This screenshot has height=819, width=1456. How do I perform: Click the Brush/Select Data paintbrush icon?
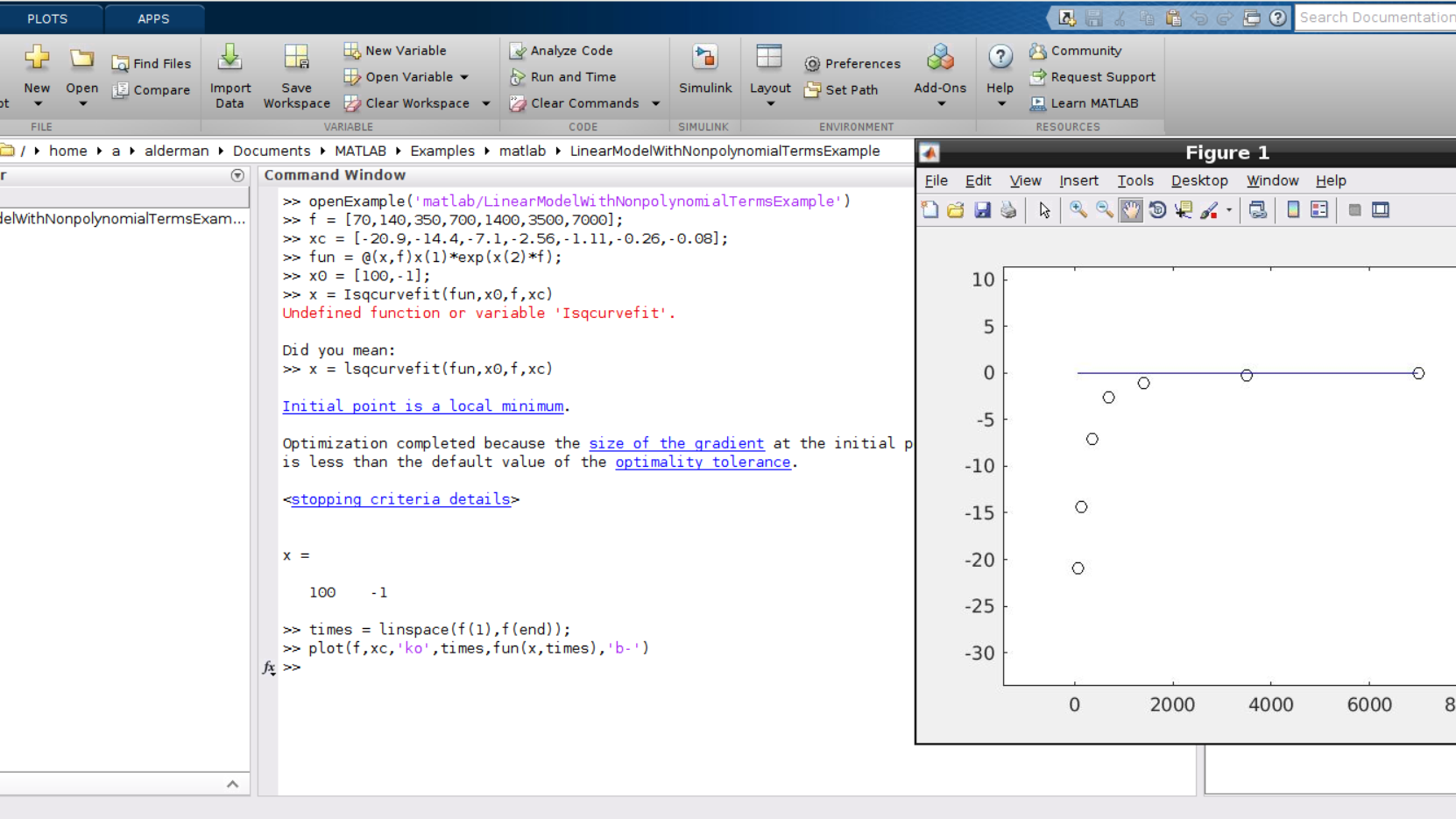[x=1210, y=210]
